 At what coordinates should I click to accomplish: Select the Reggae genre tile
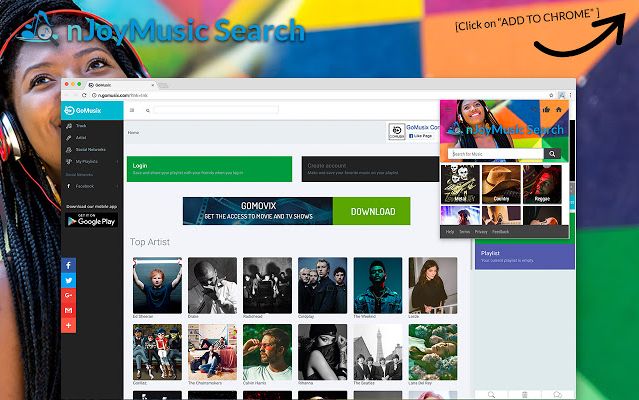pyautogui.click(x=542, y=184)
